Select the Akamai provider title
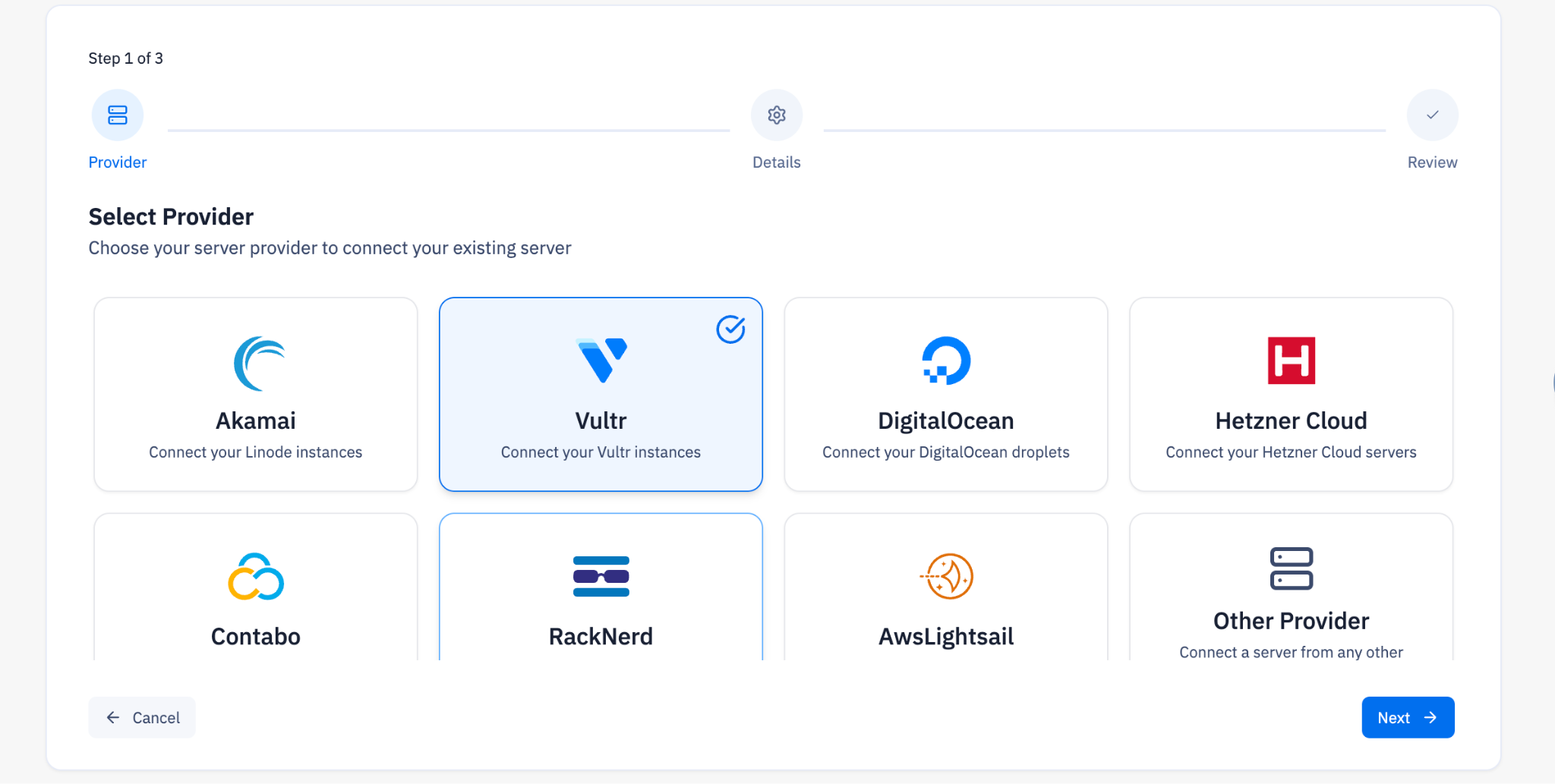This screenshot has width=1555, height=784. click(x=256, y=420)
